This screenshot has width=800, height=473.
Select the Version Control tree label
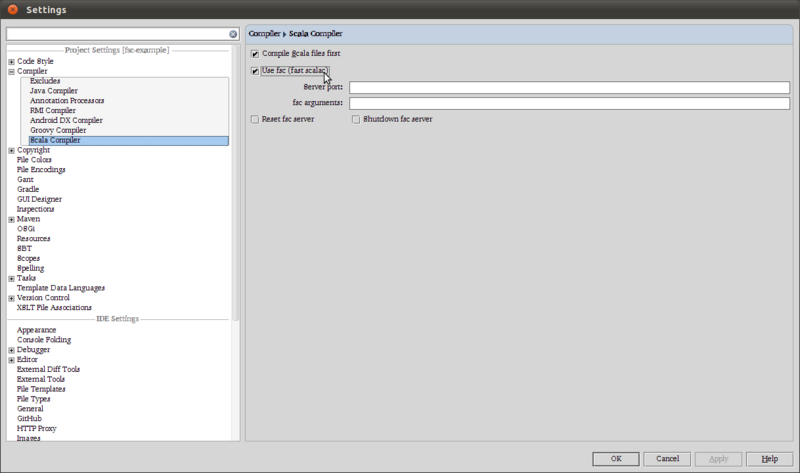(x=43, y=297)
